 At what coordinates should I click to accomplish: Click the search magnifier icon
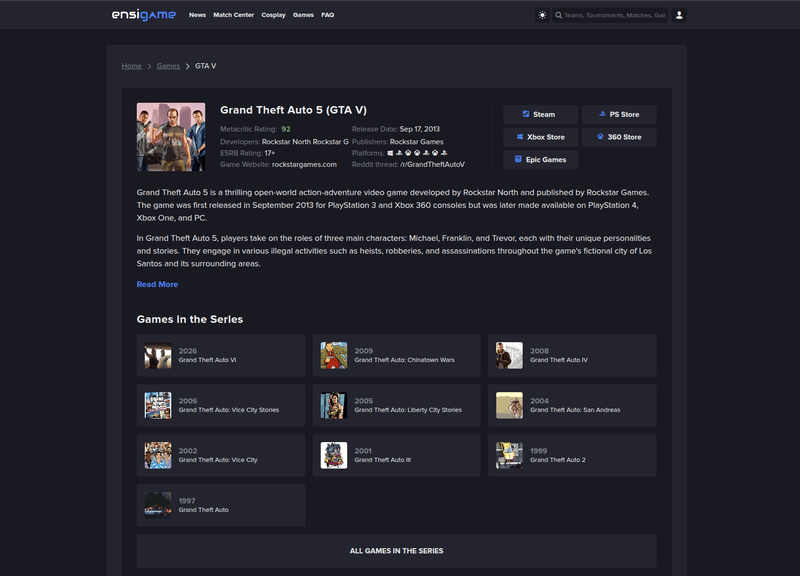pos(559,15)
